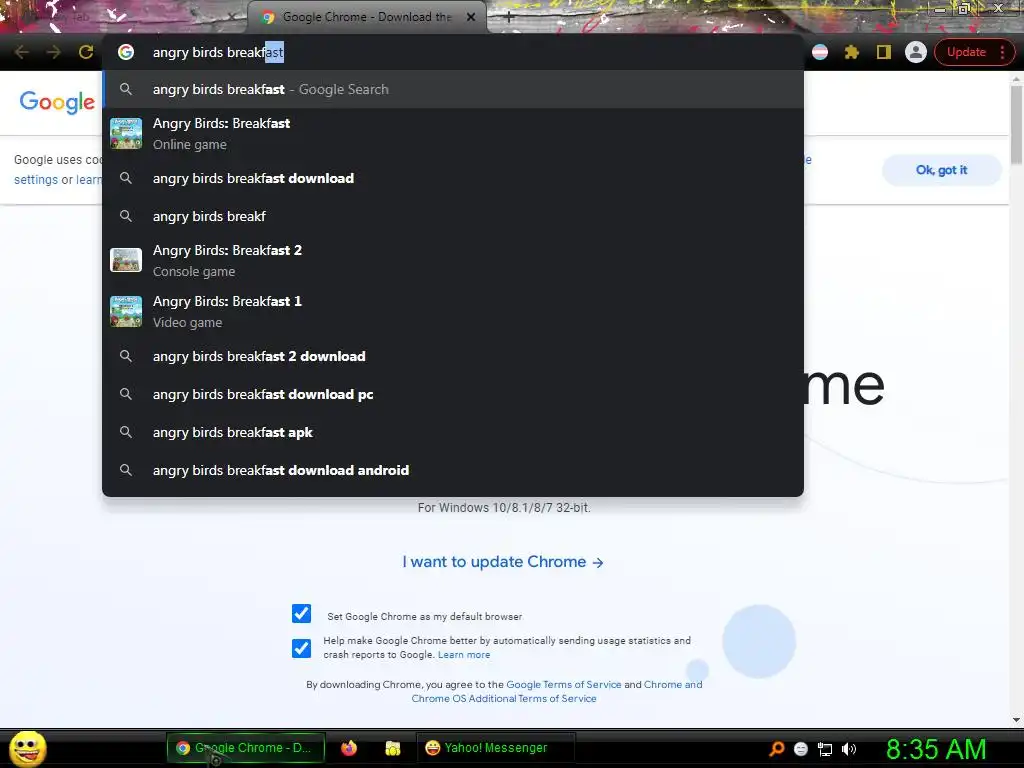Select Angry Birds: Breakfast Online game suggestion
The image size is (1024, 768).
[x=453, y=133]
